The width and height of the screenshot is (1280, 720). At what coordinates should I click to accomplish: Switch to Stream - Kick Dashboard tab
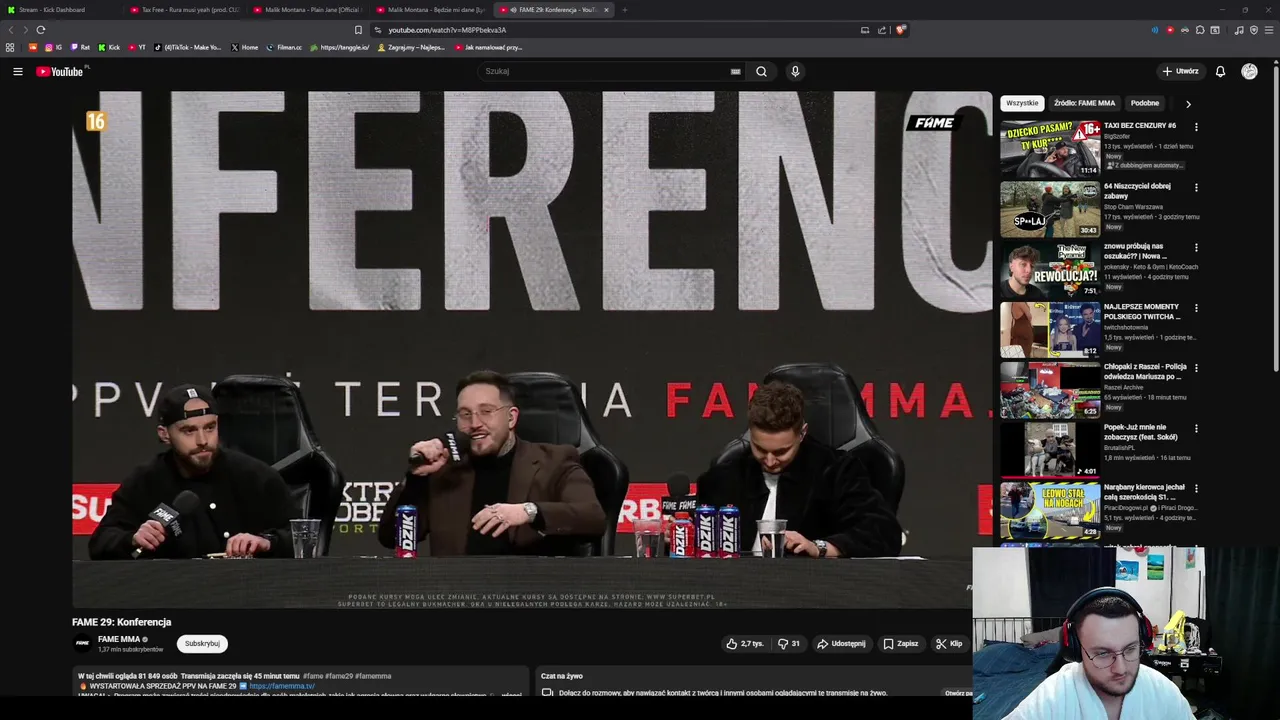click(60, 10)
